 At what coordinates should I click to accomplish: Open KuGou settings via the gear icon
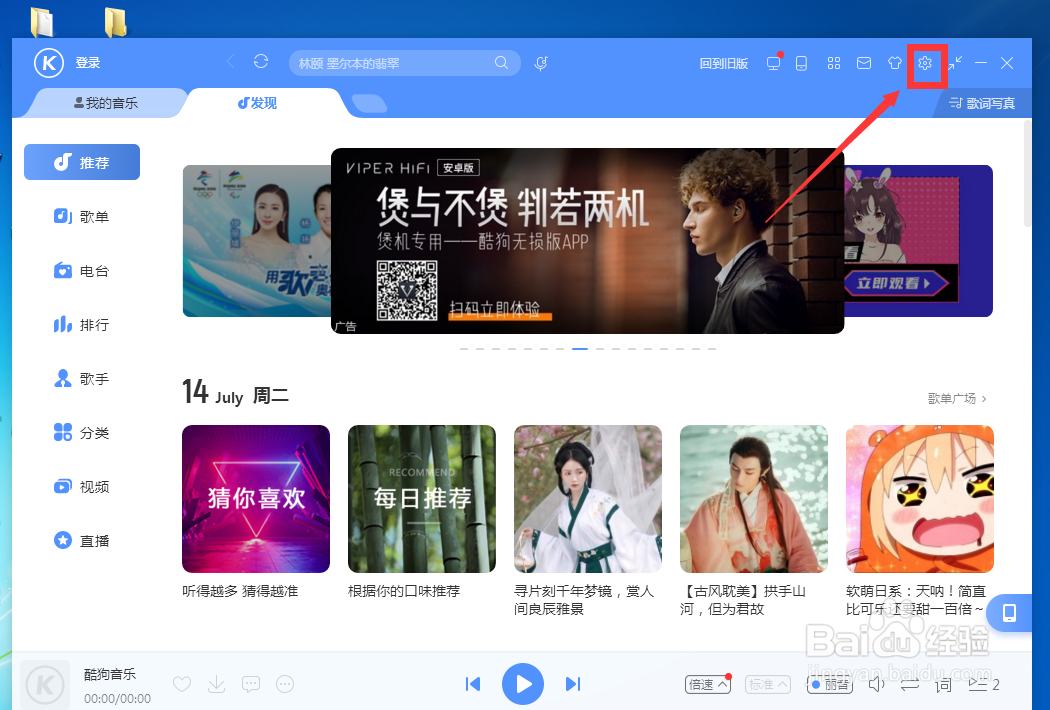(x=925, y=63)
